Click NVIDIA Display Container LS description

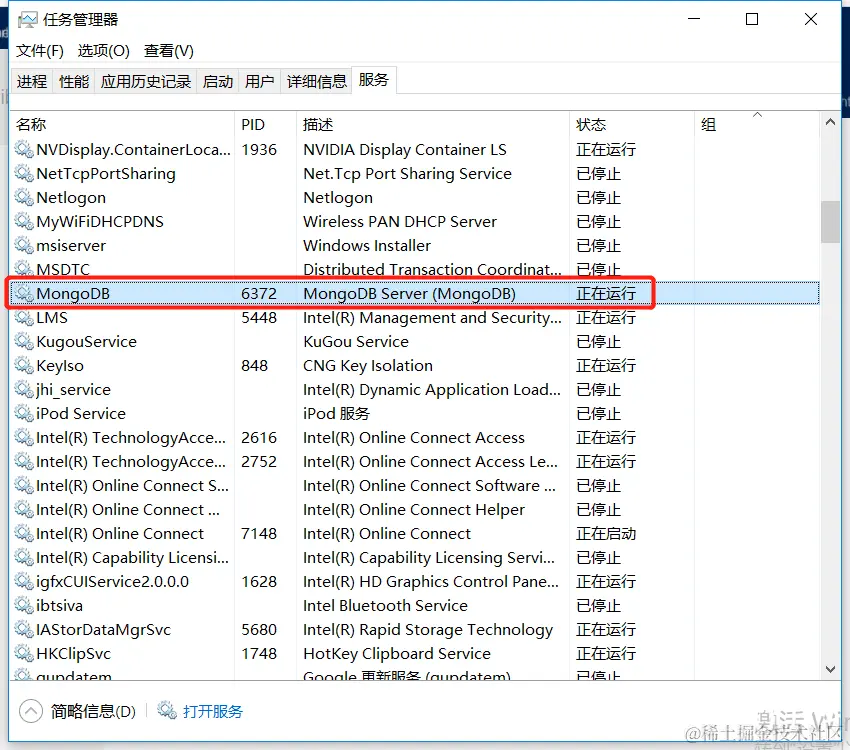[x=404, y=150]
